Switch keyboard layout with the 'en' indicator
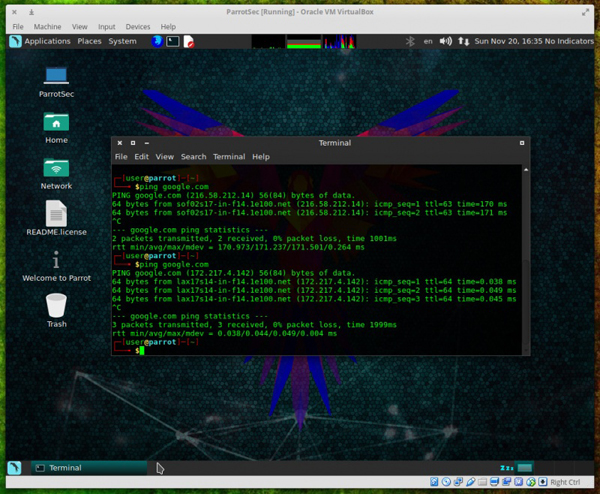The width and height of the screenshot is (600, 494). tap(428, 42)
